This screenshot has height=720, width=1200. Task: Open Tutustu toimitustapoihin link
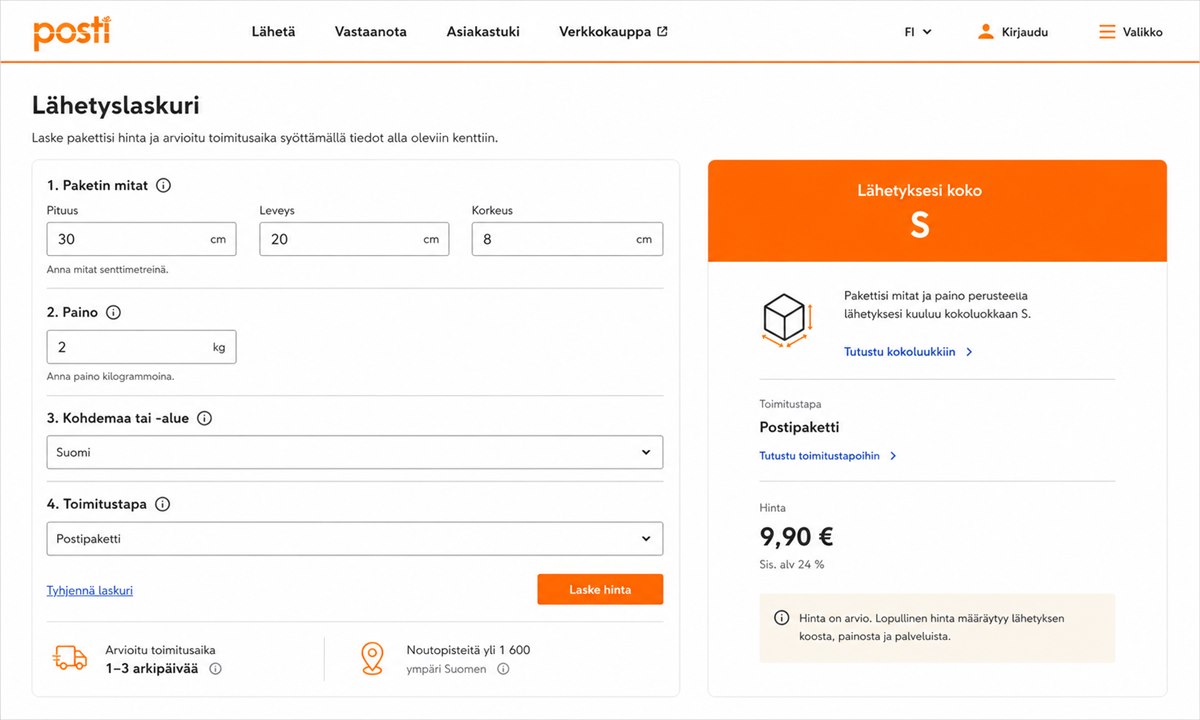click(x=828, y=456)
